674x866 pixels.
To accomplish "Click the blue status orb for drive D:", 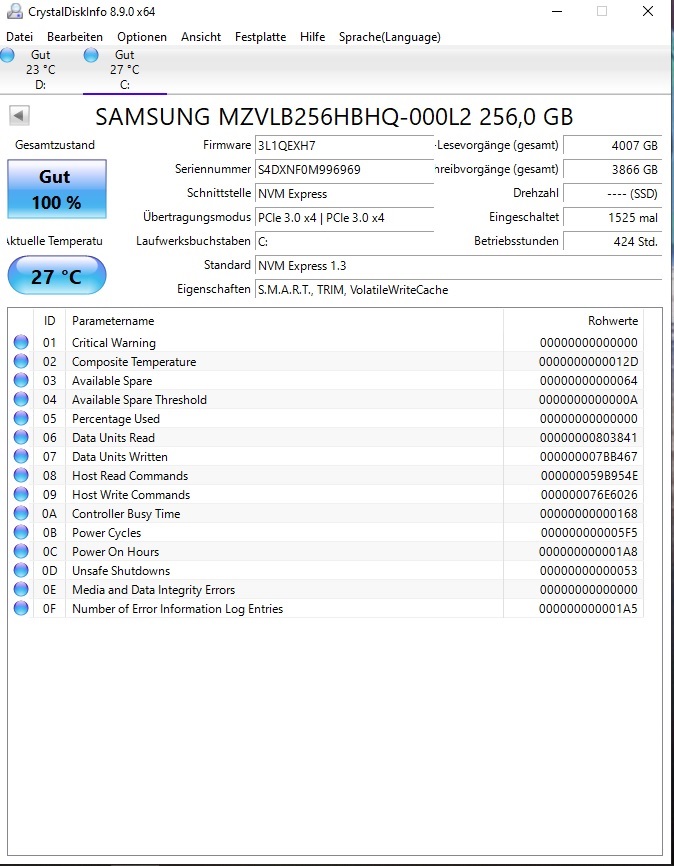I will pyautogui.click(x=7, y=55).
